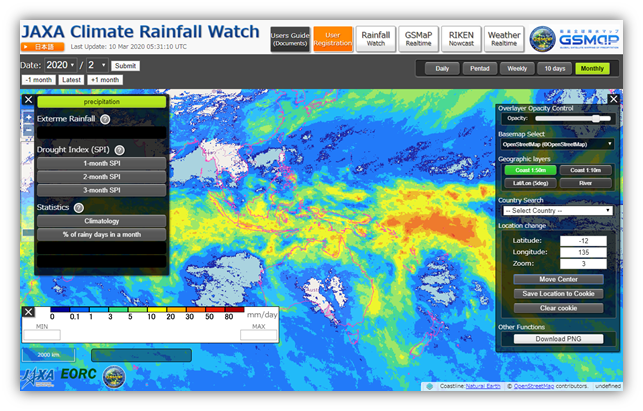The image size is (643, 411).
Task: Toggle the Lat/Lon (5deg) grid
Action: coord(530,183)
